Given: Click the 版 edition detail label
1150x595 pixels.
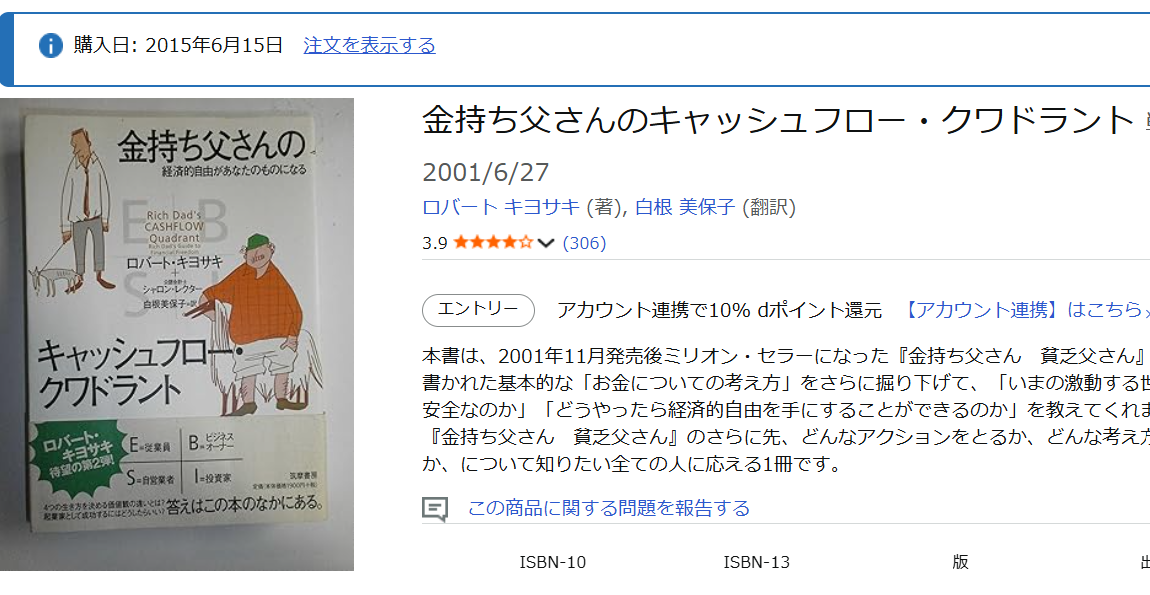Looking at the screenshot, I should tap(961, 563).
